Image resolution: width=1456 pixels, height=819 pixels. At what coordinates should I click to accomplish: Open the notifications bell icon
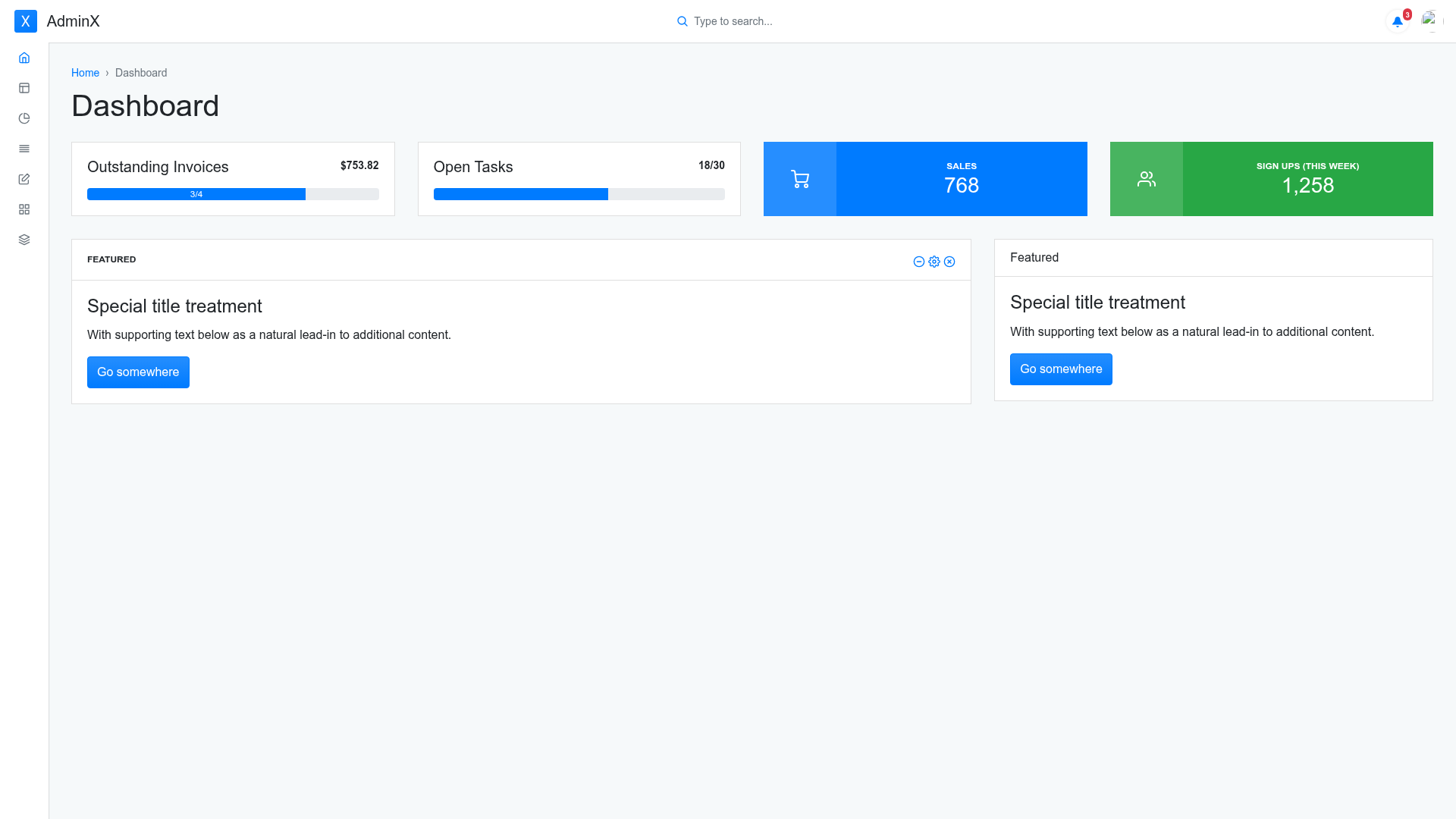click(1398, 21)
